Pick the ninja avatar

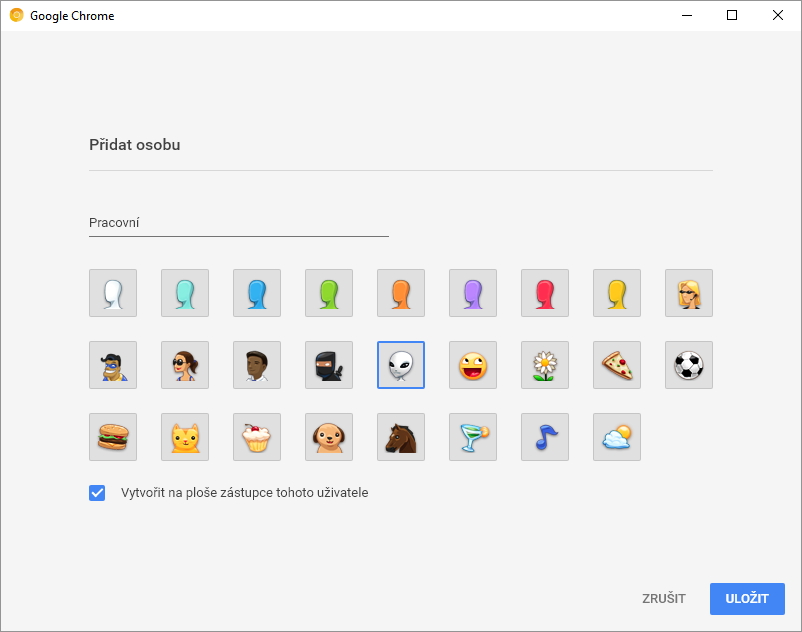coord(329,365)
